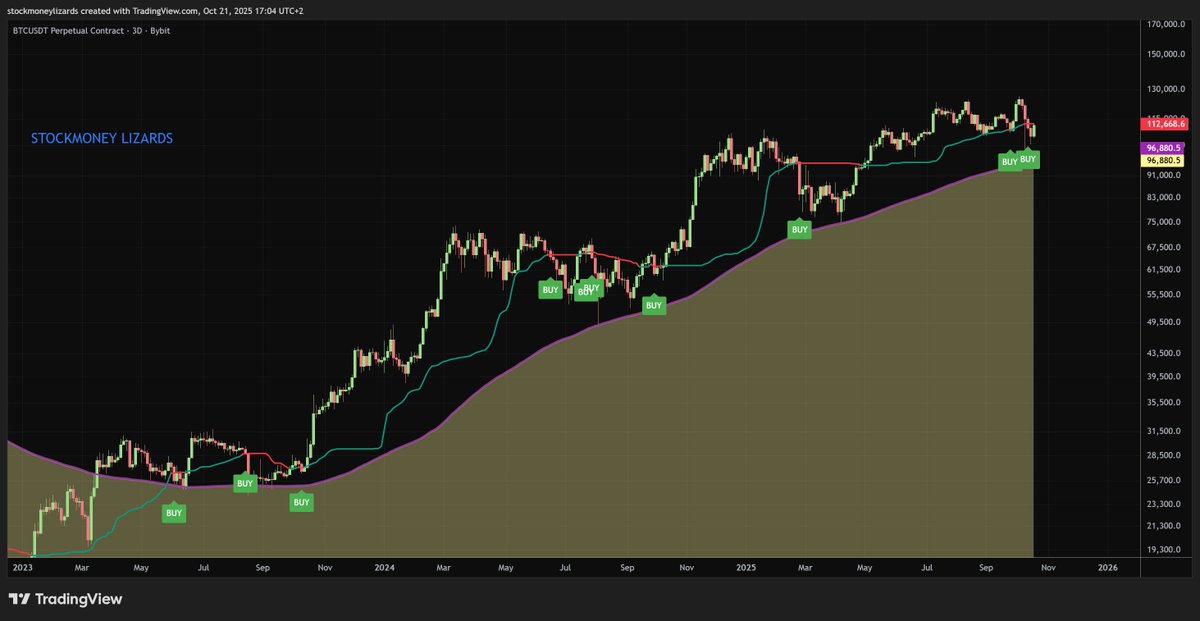The height and width of the screenshot is (621, 1200).
Task: Select the BUY marker near September 2024
Action: [654, 304]
